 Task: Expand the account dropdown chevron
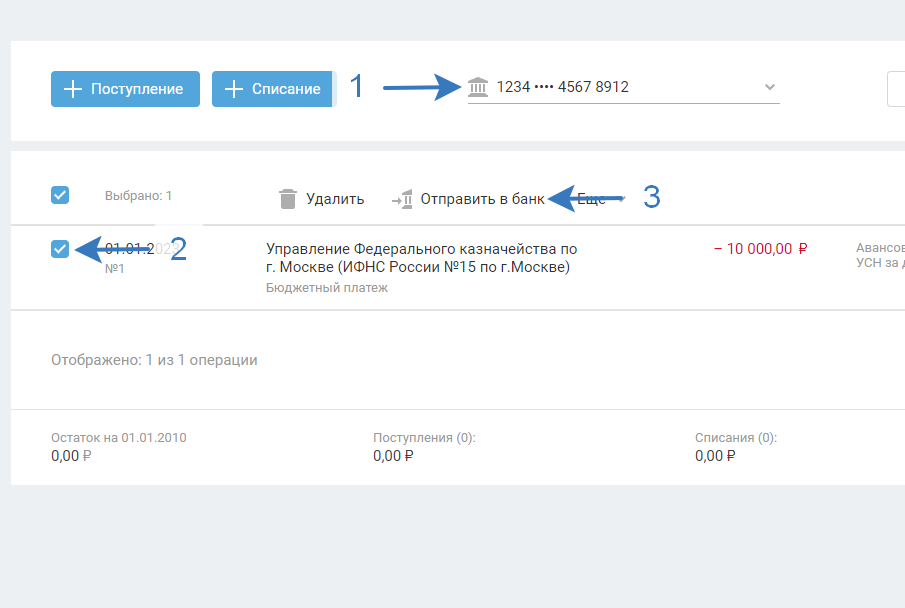(x=770, y=87)
